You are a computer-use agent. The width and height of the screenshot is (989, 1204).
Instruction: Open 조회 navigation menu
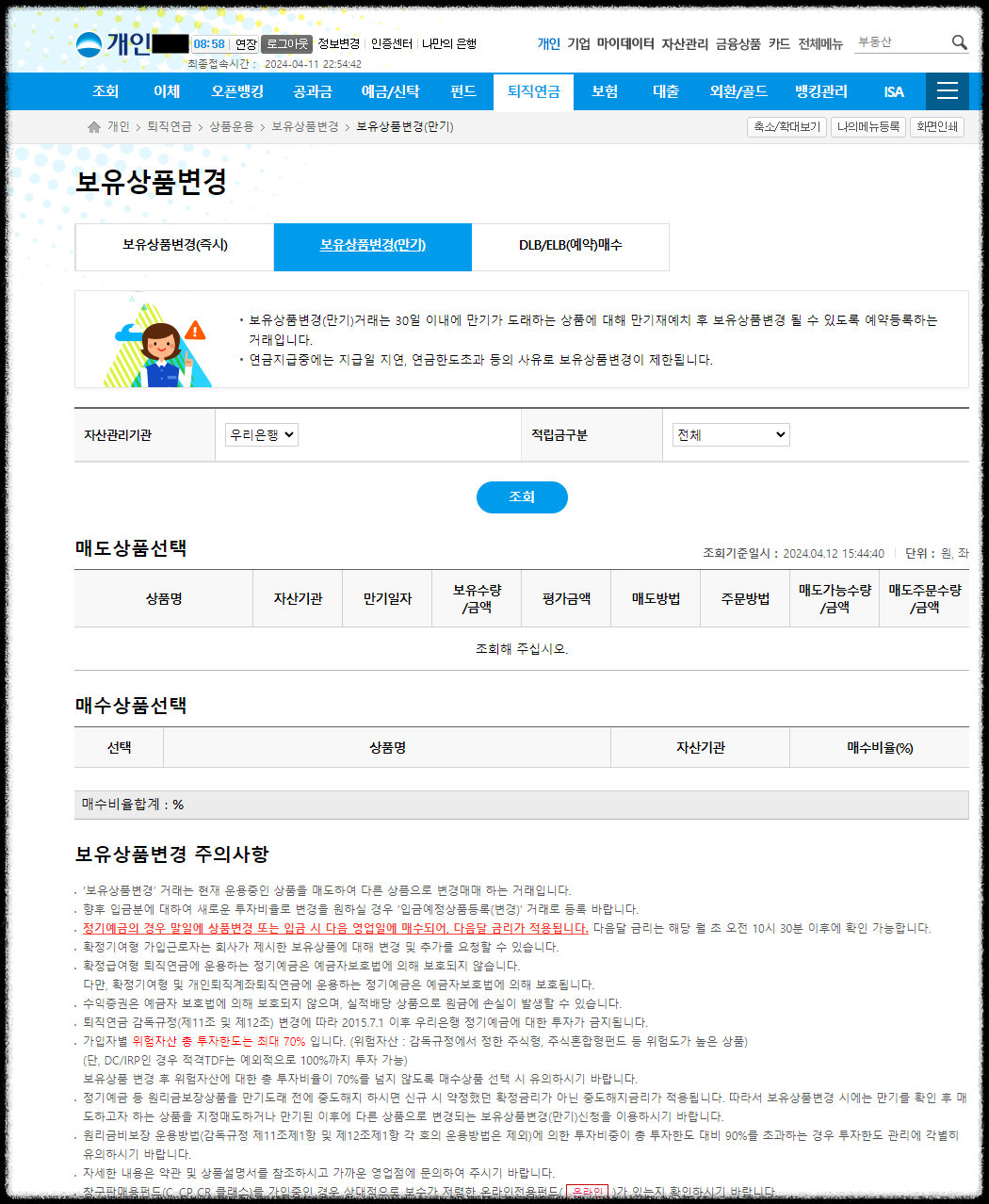pyautogui.click(x=105, y=91)
